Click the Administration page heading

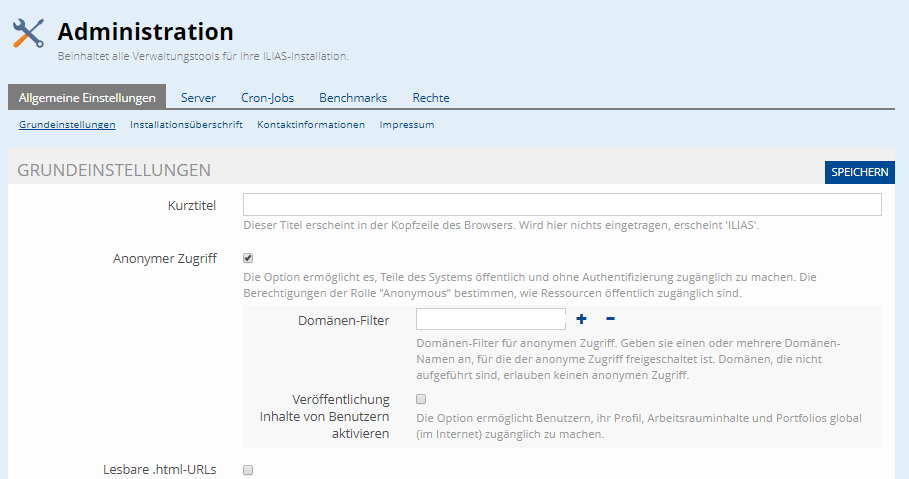click(146, 32)
